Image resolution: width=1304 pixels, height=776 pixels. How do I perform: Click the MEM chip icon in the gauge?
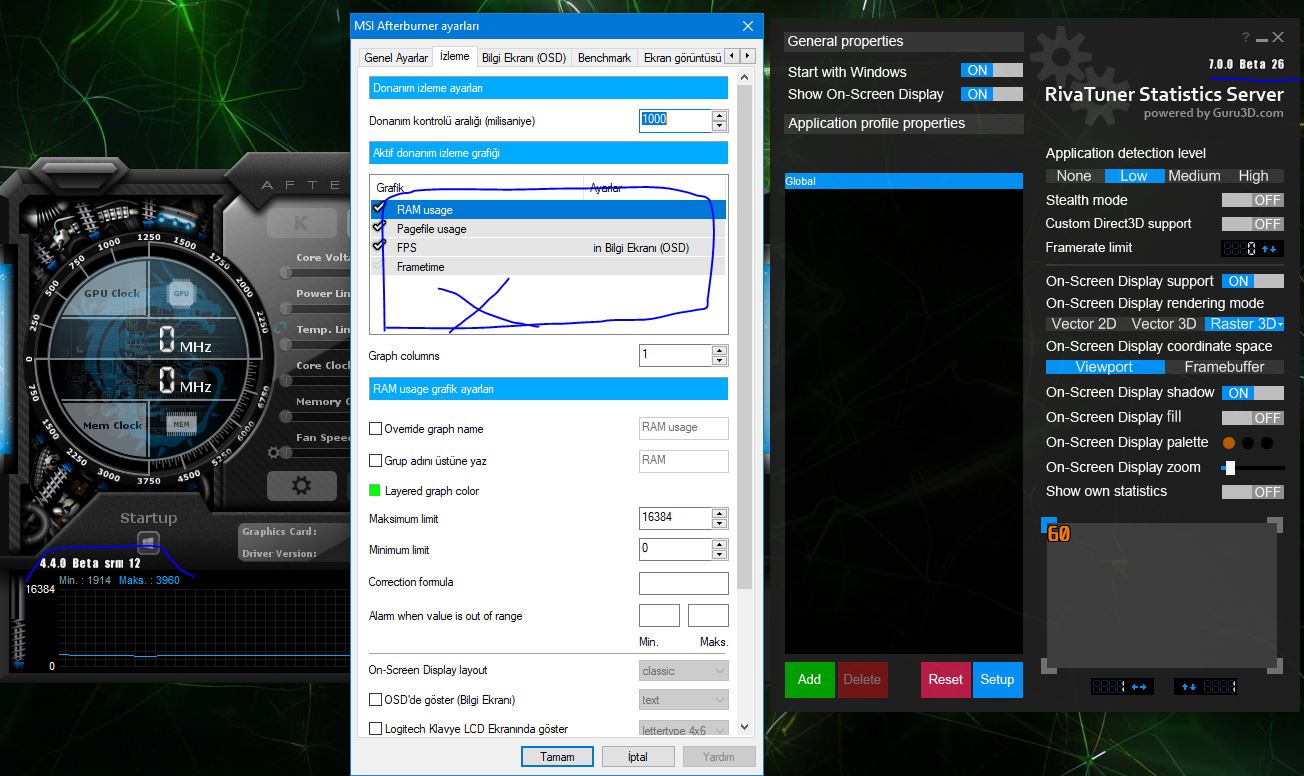(x=181, y=425)
